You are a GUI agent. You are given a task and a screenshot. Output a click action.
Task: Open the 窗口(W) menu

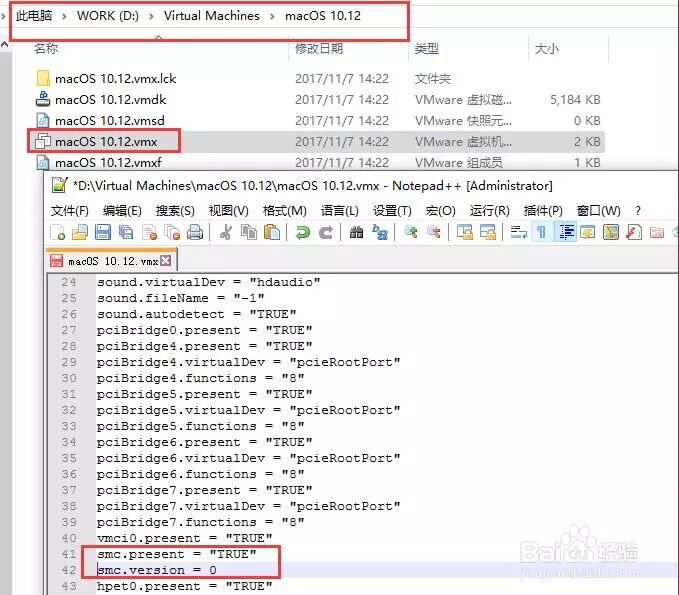[x=598, y=211]
